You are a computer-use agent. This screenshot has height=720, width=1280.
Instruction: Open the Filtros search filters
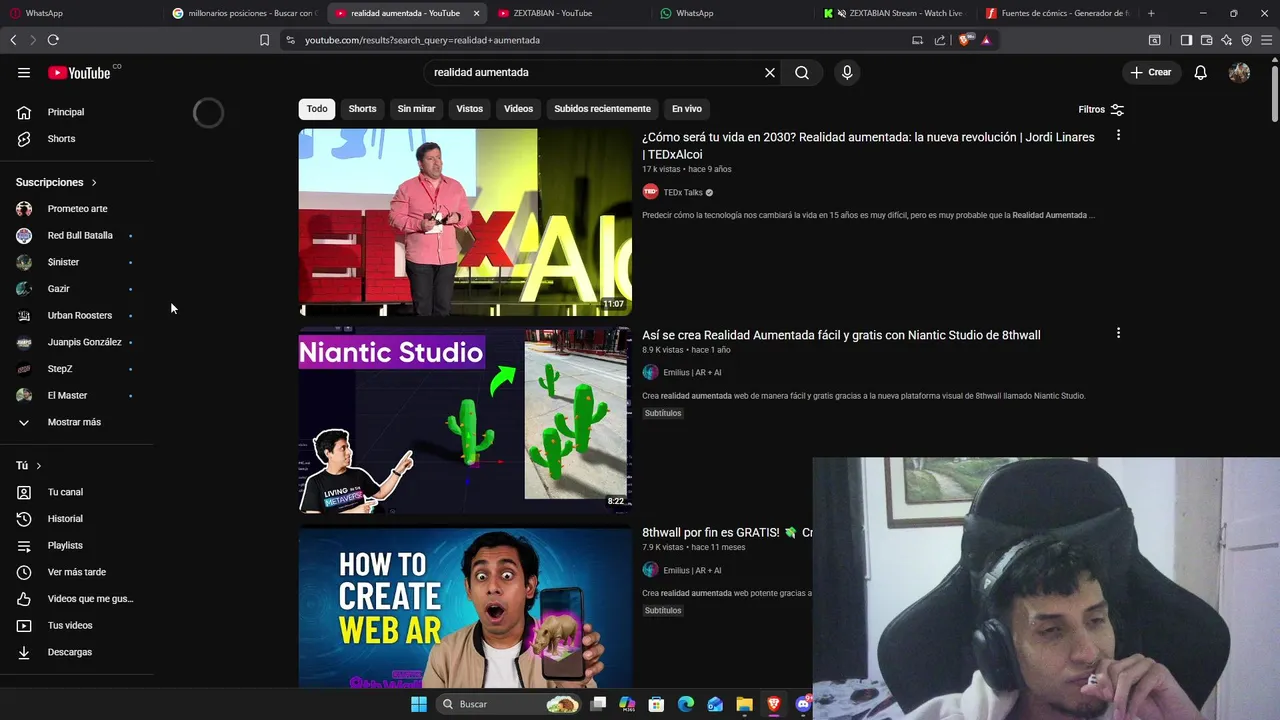[1101, 109]
